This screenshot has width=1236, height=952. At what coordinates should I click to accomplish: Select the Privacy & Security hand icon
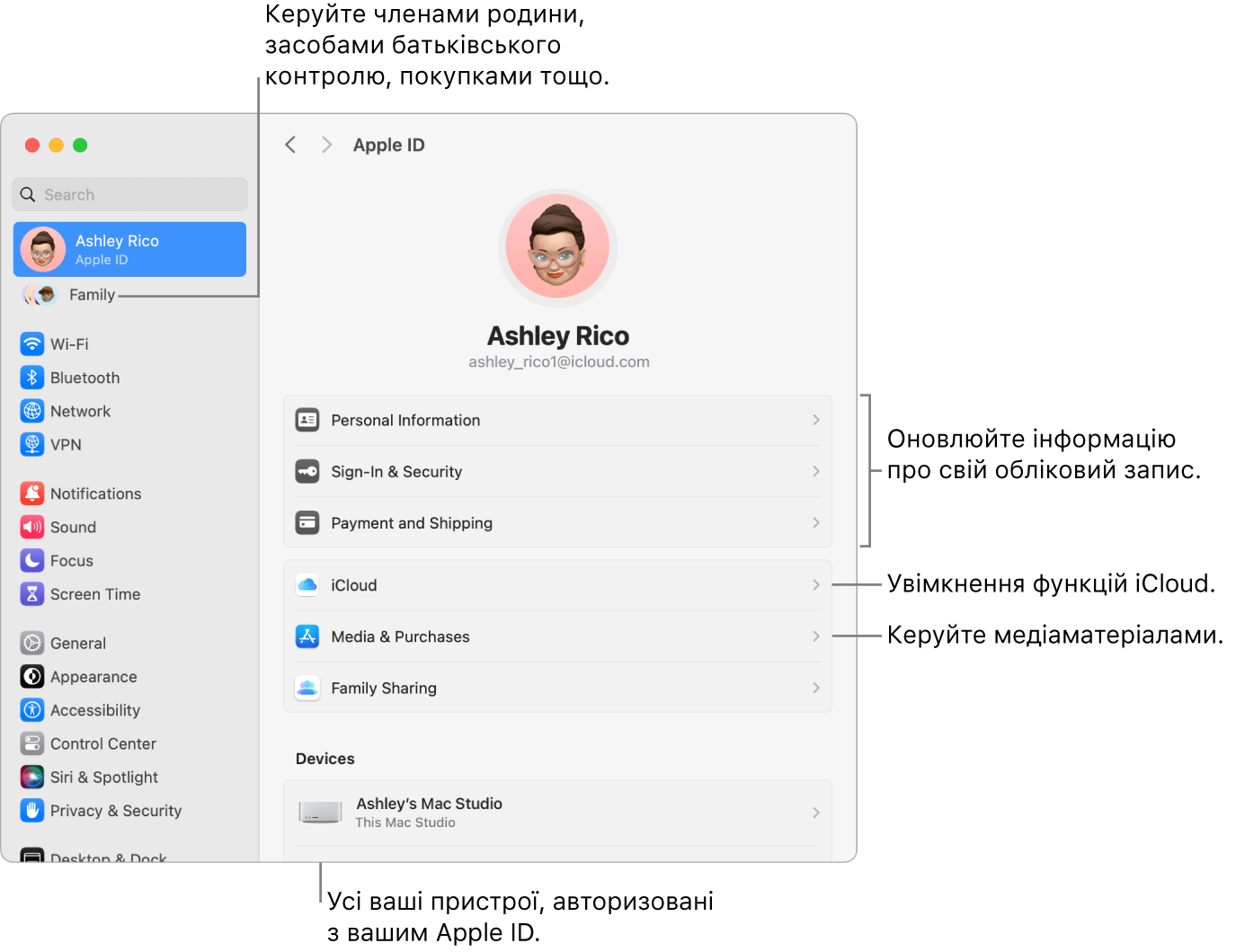32,810
